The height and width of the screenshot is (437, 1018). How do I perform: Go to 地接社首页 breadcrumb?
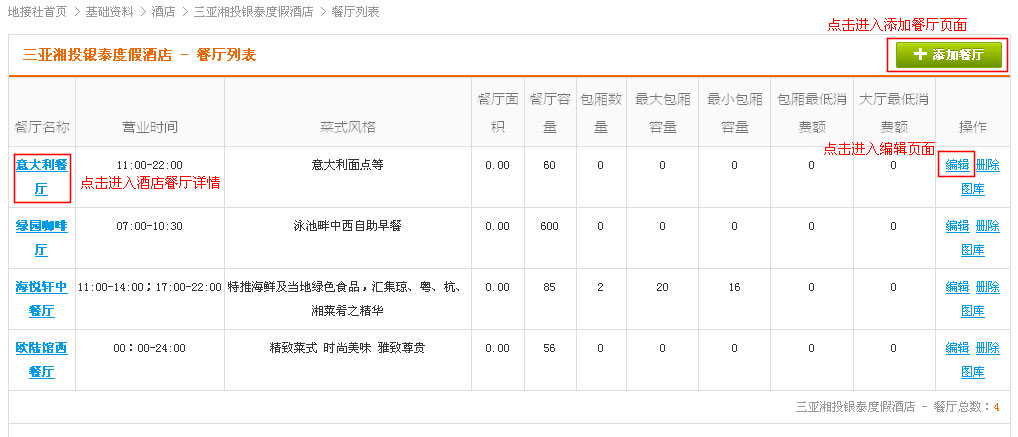pos(37,11)
